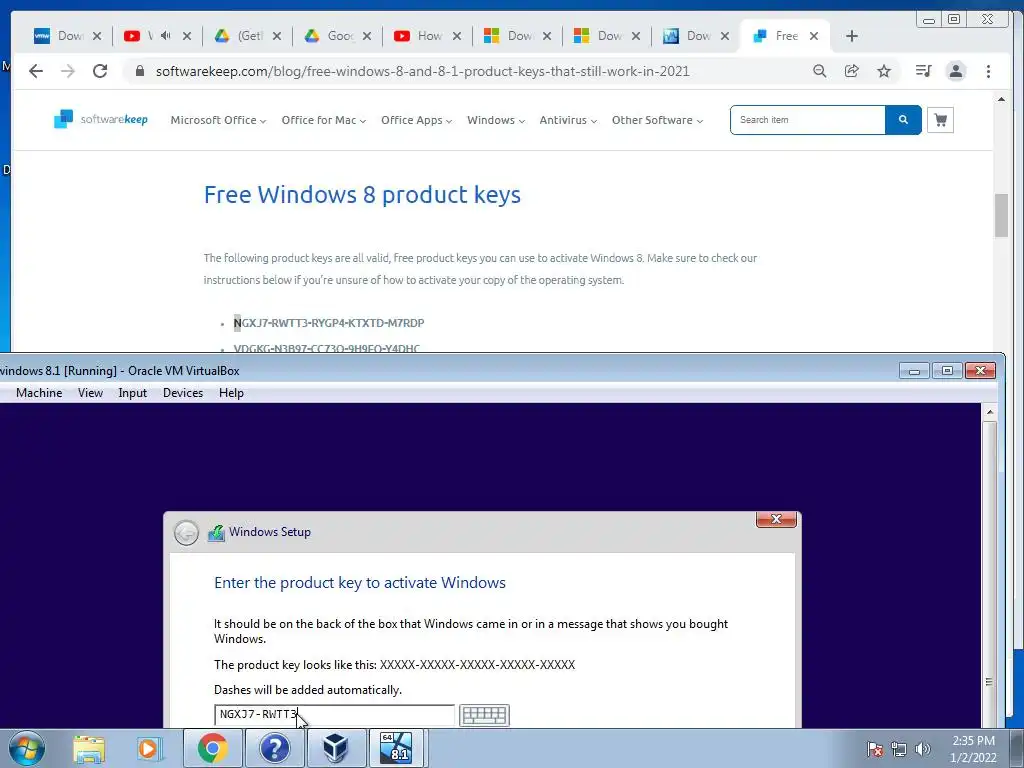Click the Free Windows 8 product keys heading
The width and height of the screenshot is (1024, 768).
362,195
